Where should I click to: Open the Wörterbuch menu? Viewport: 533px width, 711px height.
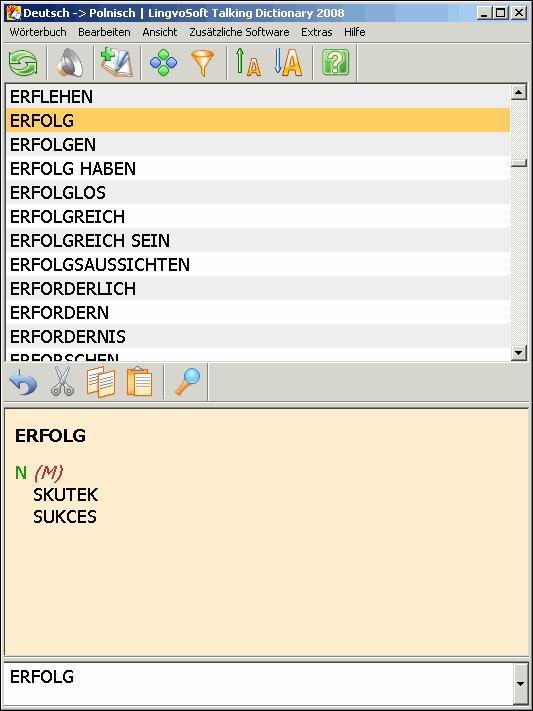38,32
